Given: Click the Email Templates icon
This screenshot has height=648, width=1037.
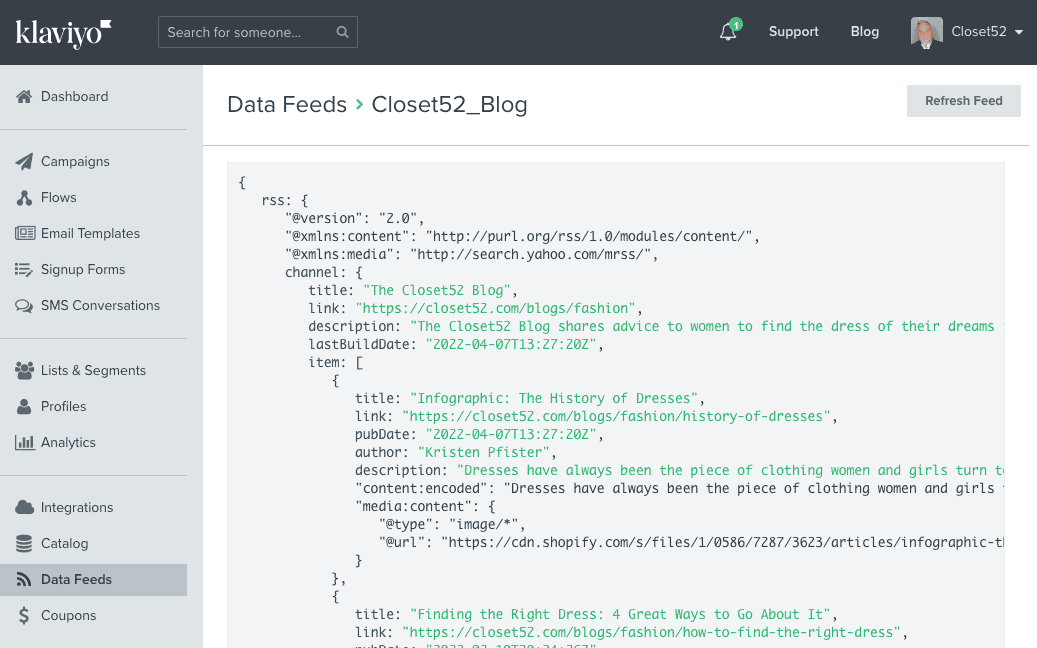Looking at the screenshot, I should (24, 234).
